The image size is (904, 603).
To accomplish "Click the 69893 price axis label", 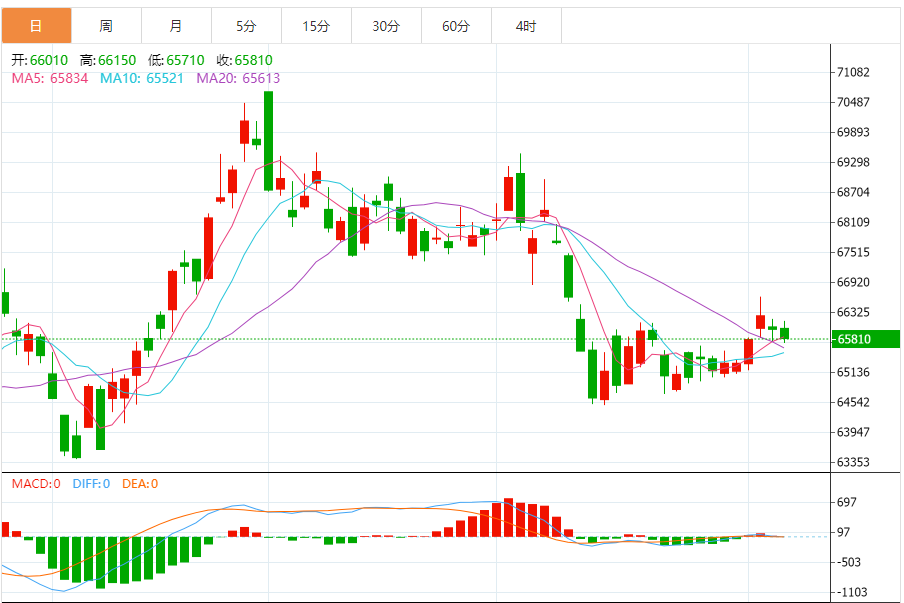I will (x=853, y=132).
